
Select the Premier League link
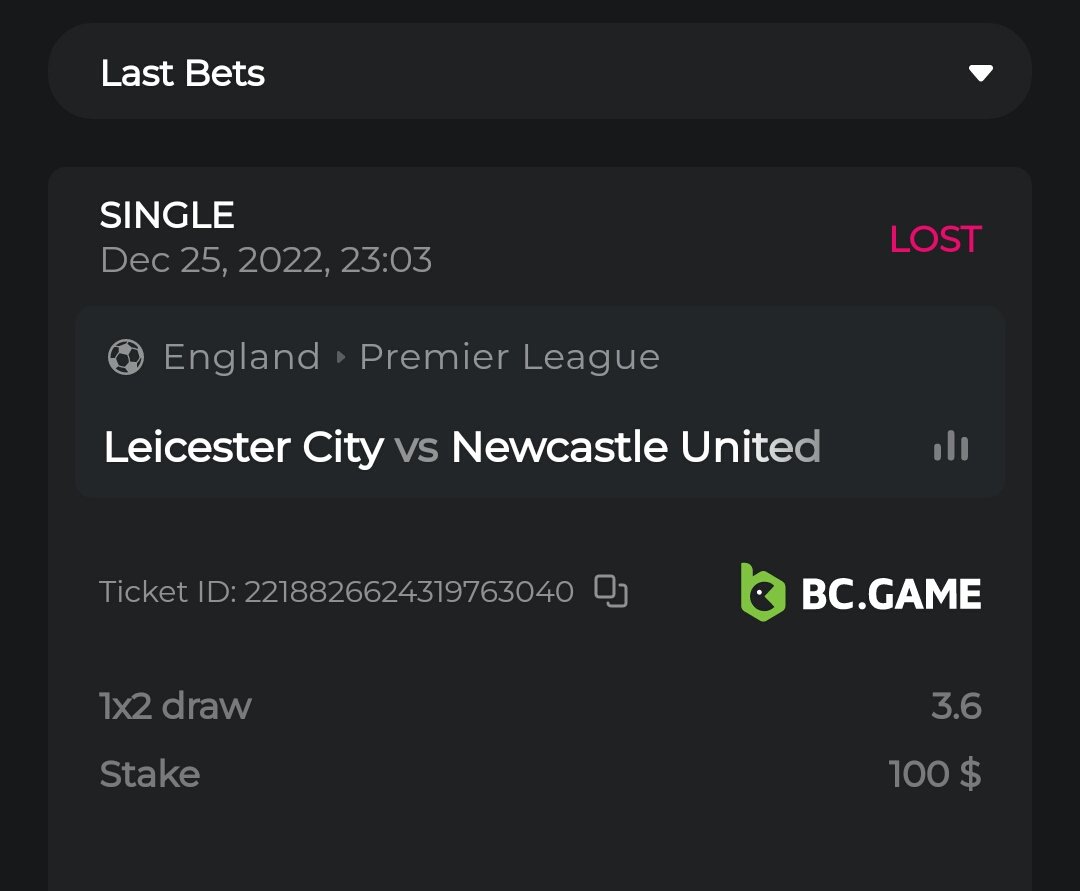click(509, 357)
